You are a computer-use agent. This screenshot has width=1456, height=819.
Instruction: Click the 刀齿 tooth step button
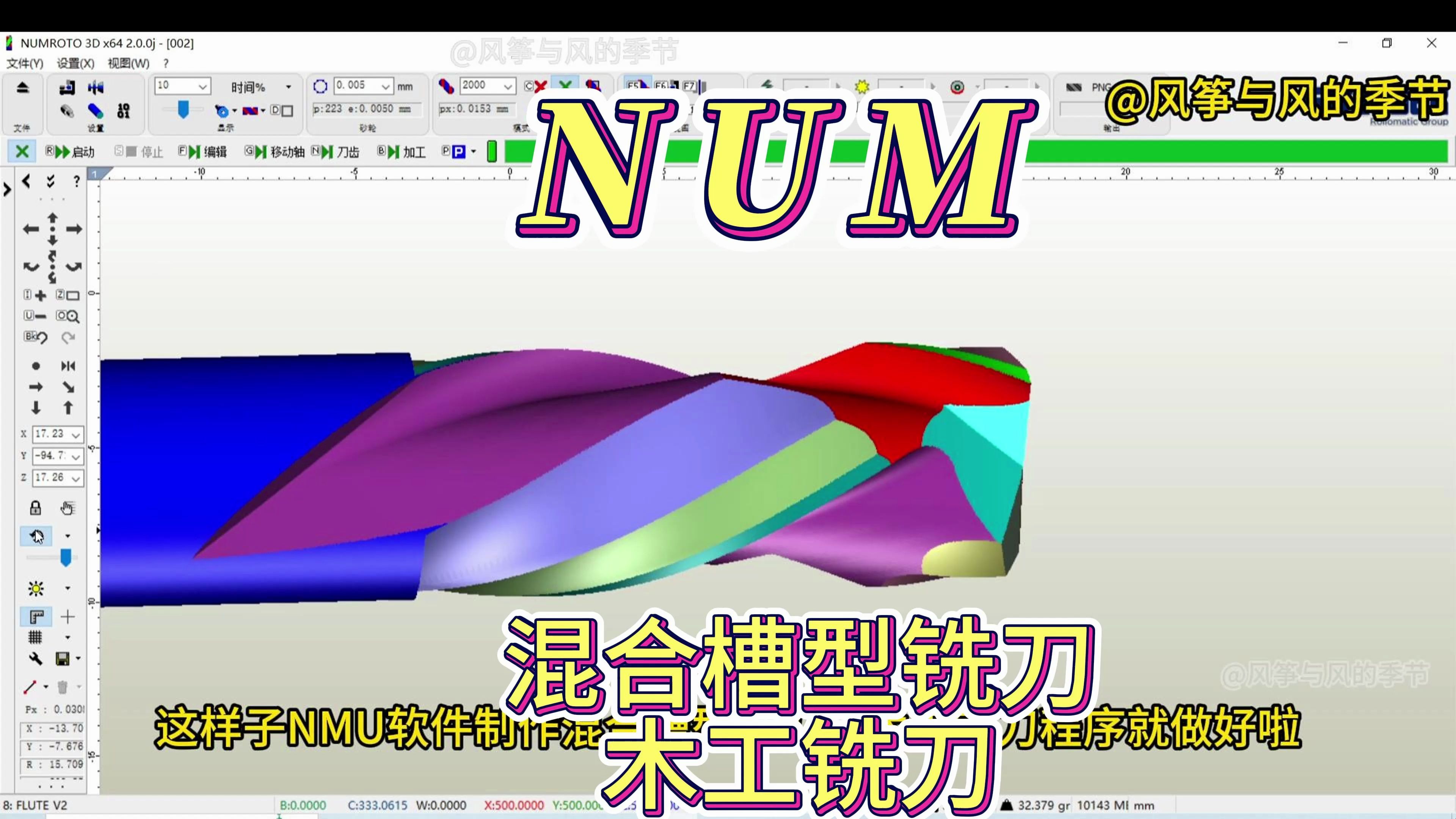point(336,152)
